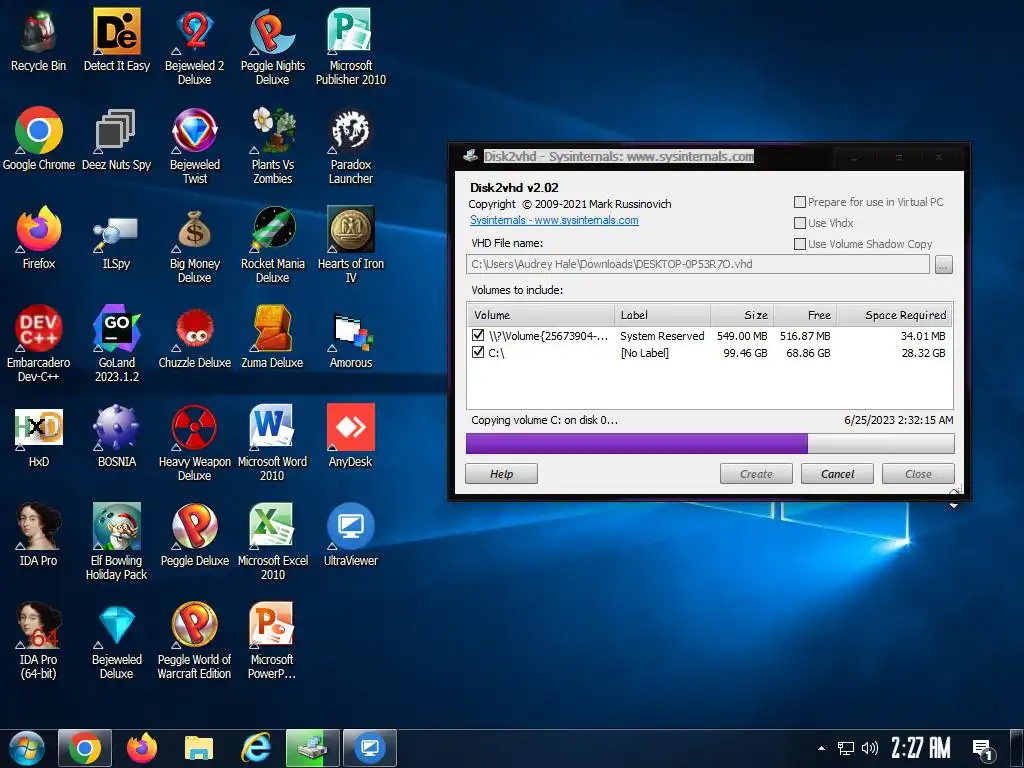Click UltraViewer desktop icon
This screenshot has height=768, width=1024.
[x=351, y=536]
